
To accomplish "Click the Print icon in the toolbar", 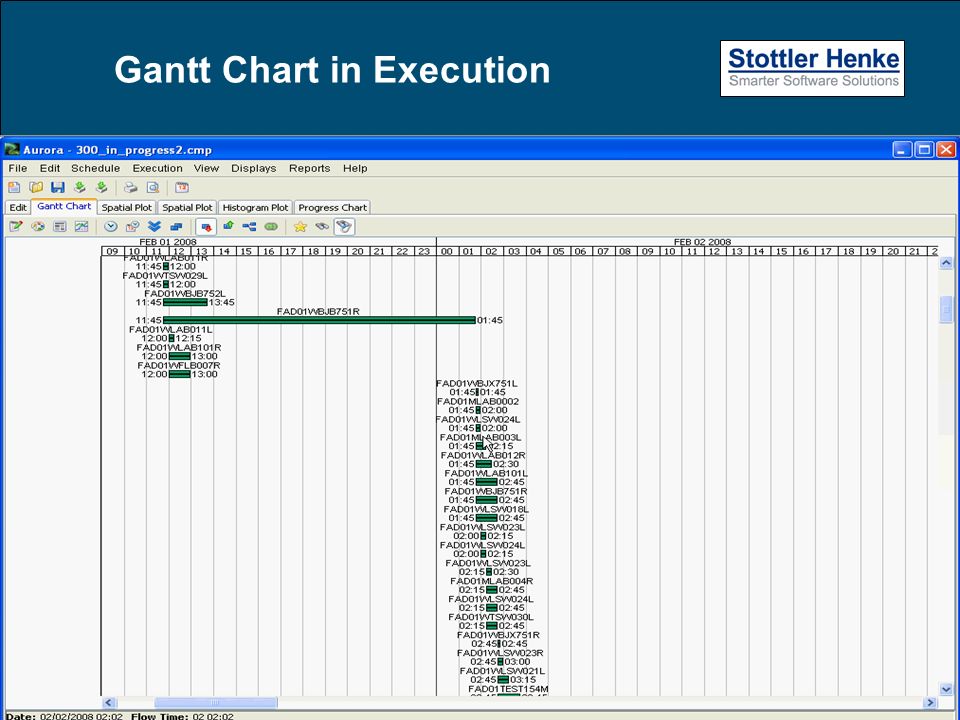I will (130, 187).
